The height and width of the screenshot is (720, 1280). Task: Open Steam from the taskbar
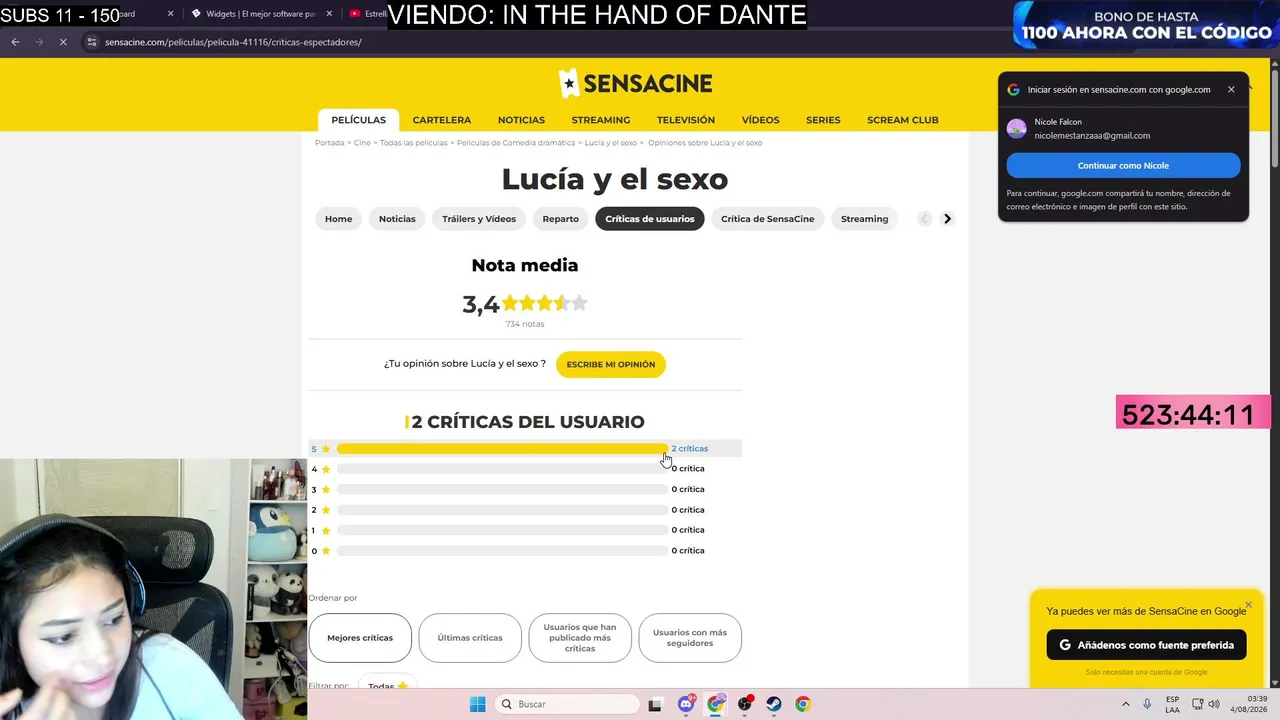tap(774, 704)
